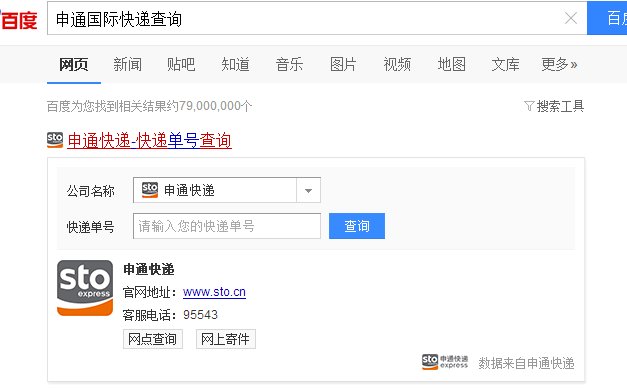The height and width of the screenshot is (388, 627).
Task: Click the dropdown arrow of company selector
Action: (308, 190)
